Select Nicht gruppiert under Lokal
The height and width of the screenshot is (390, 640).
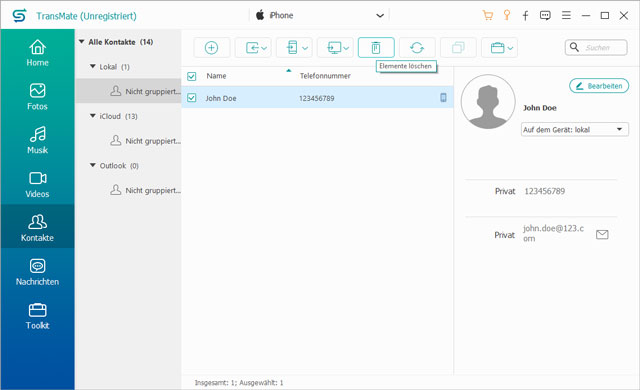coord(129,91)
